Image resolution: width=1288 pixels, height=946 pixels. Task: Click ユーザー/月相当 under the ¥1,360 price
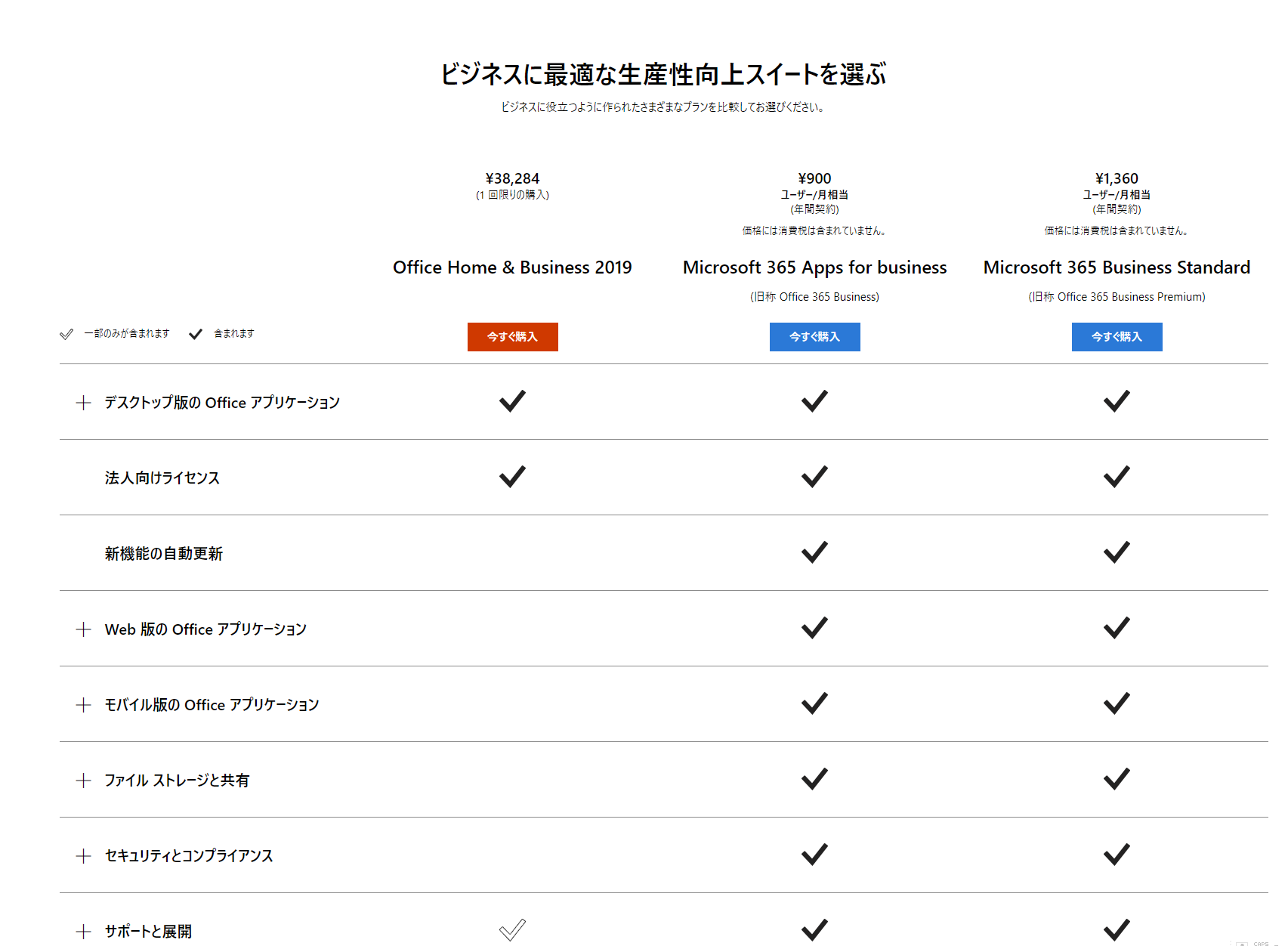(x=1117, y=195)
